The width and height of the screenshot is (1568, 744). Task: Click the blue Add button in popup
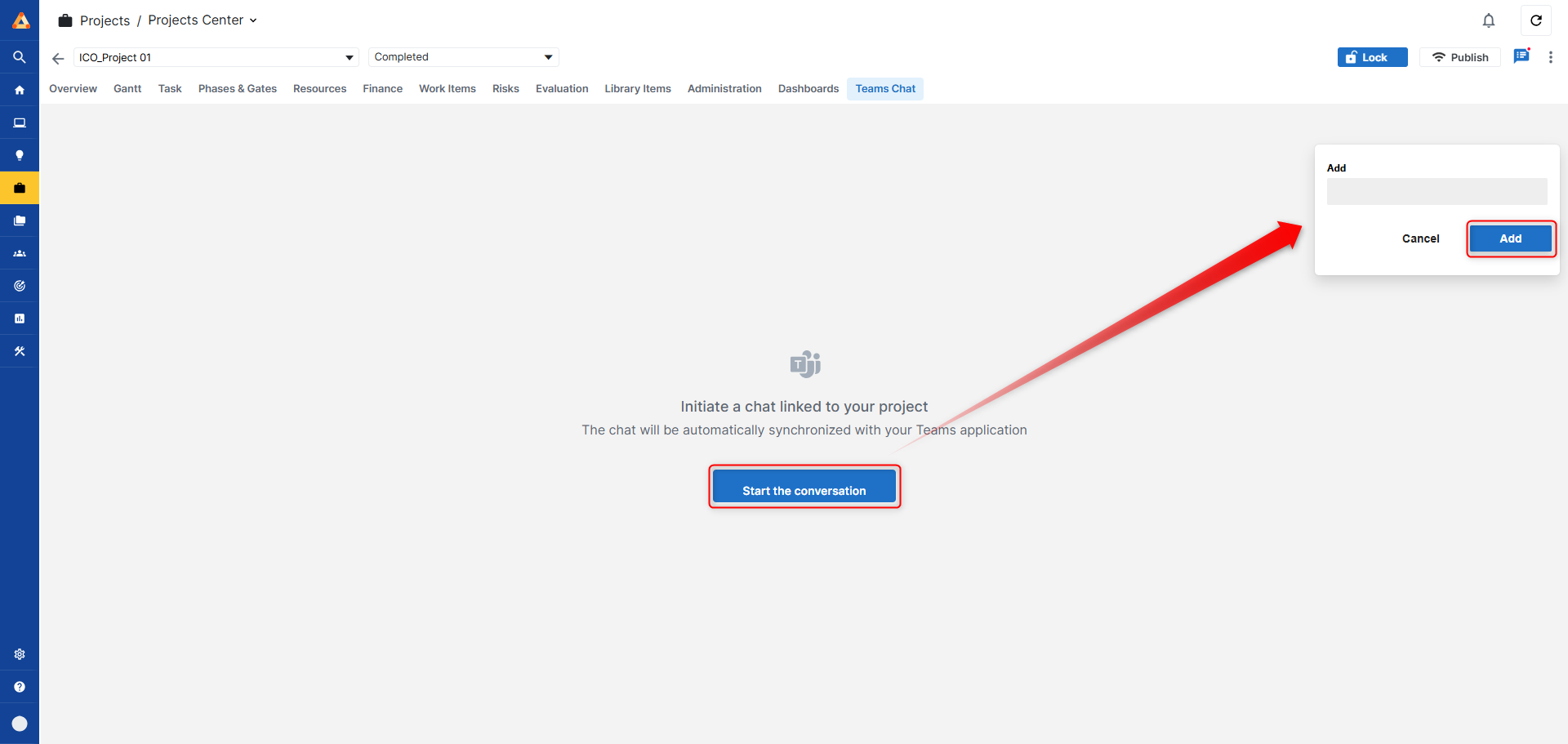[1510, 238]
